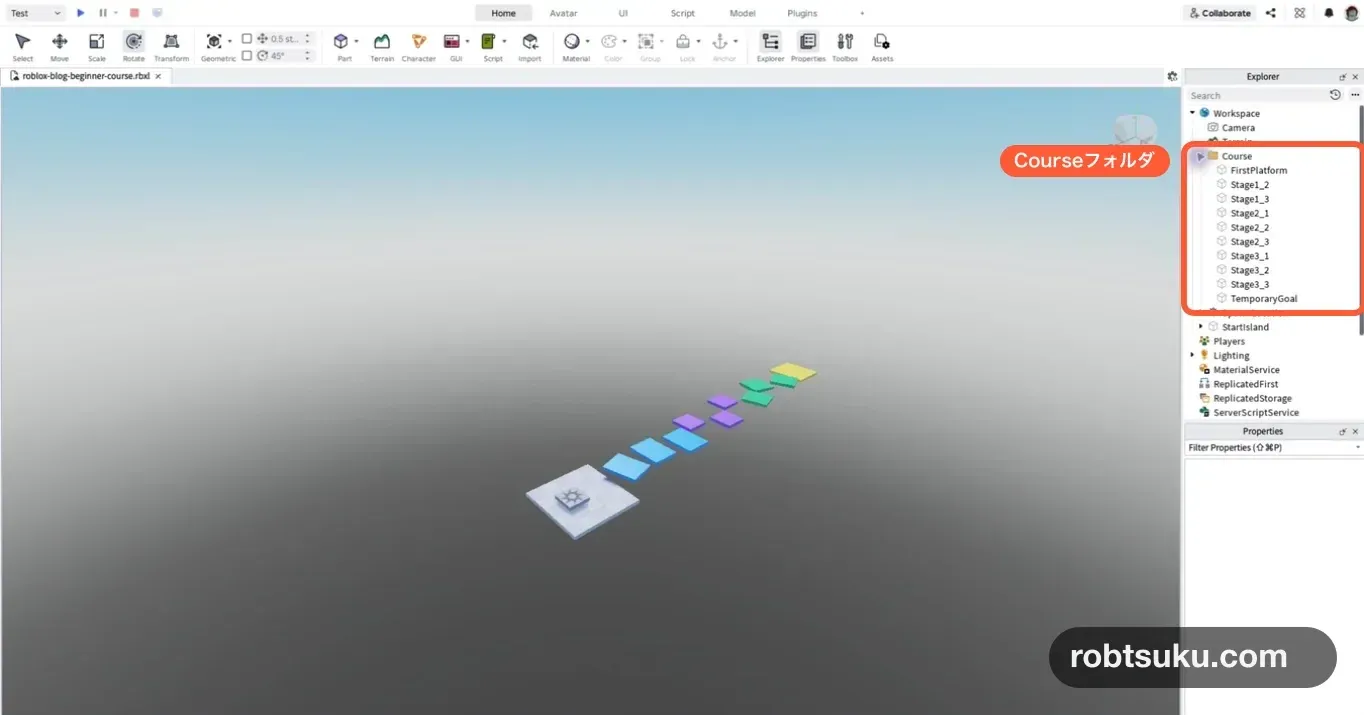Open the Material dropdown arrow
Image resolution: width=1364 pixels, height=715 pixels.
pyautogui.click(x=587, y=42)
